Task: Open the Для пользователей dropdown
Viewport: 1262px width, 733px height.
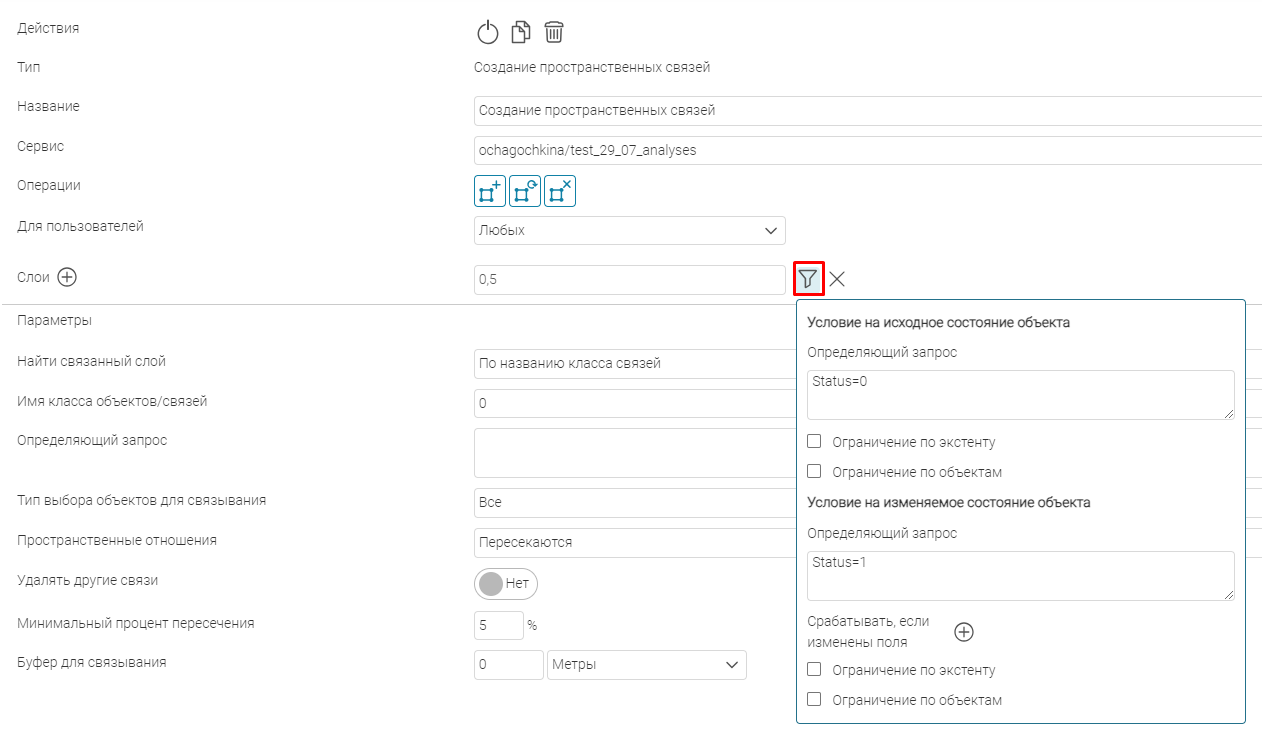Action: (630, 231)
